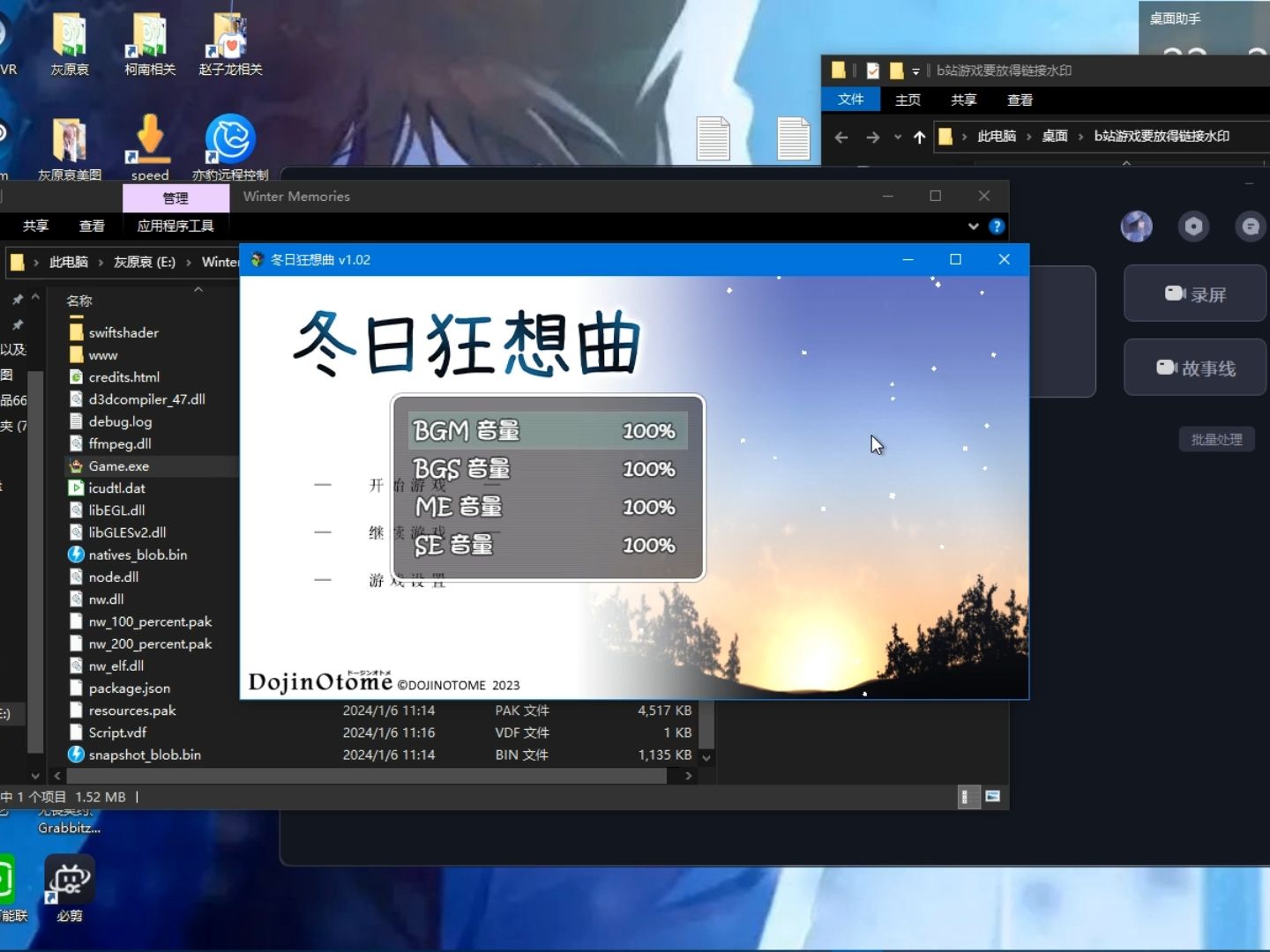Click 此电脑 breadcrumb in Winter Memories address bar
Screen dimensions: 1270x952
(69, 262)
